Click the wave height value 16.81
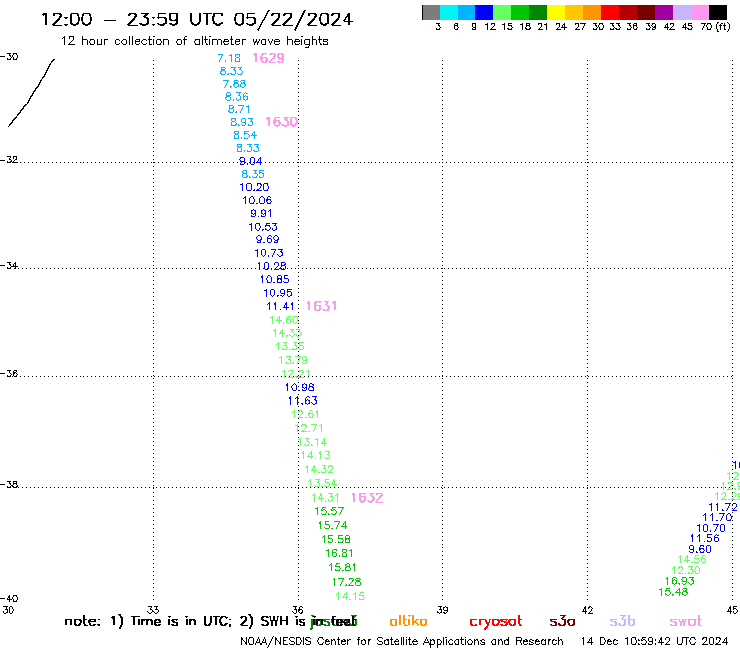This screenshot has width=740, height=650. [339, 553]
